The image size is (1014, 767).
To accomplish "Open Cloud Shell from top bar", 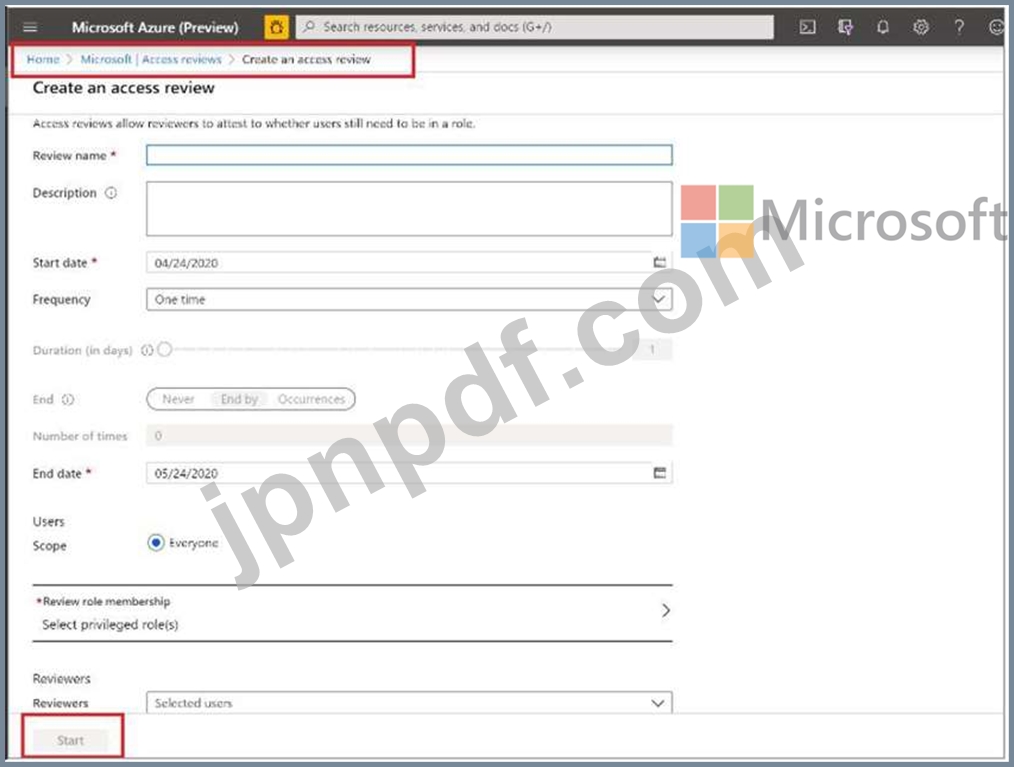I will pyautogui.click(x=807, y=27).
